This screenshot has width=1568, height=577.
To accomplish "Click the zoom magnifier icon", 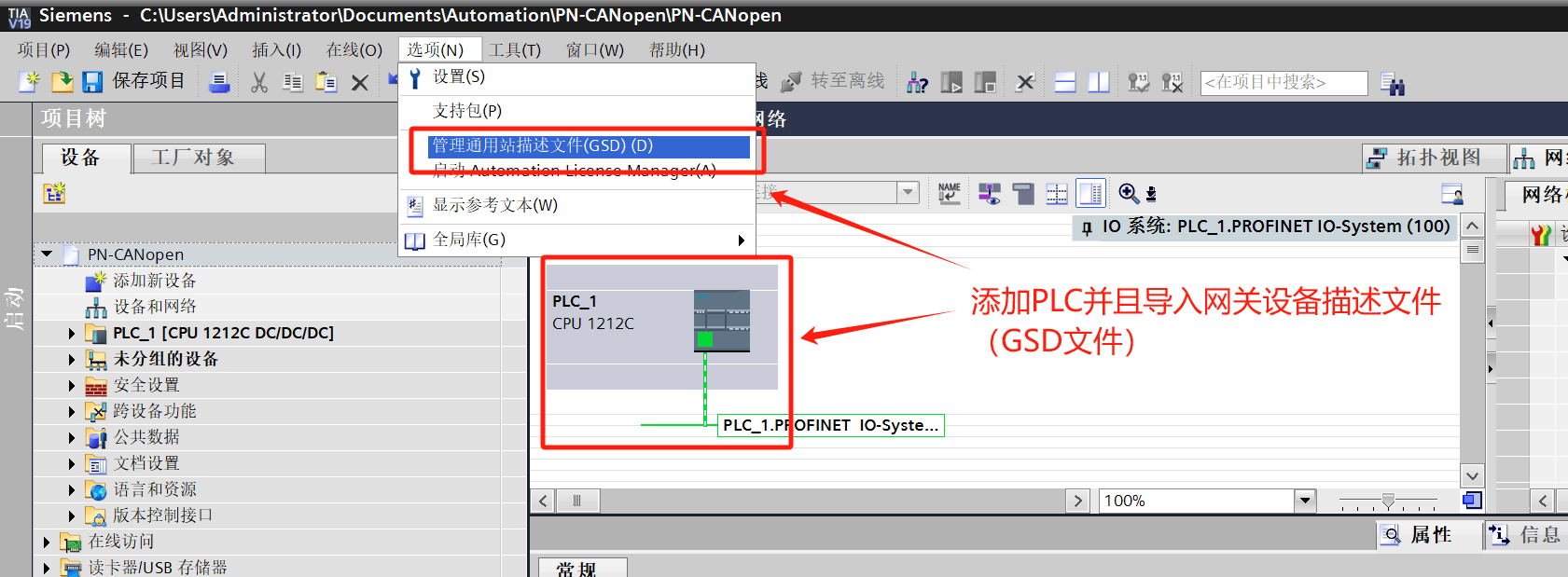I will click(x=1129, y=193).
